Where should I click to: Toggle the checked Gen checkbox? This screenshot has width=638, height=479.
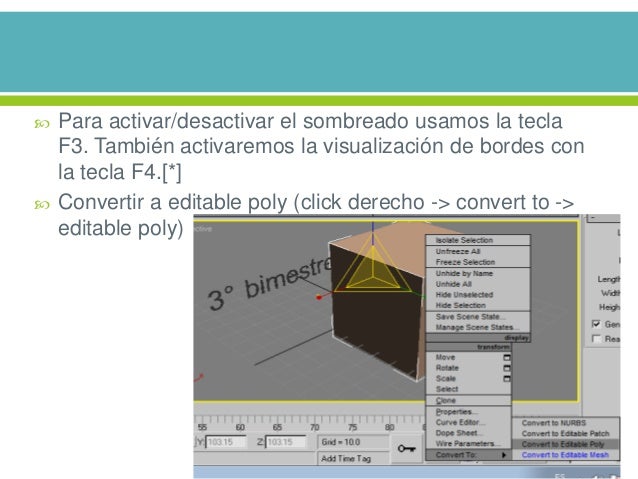click(596, 324)
